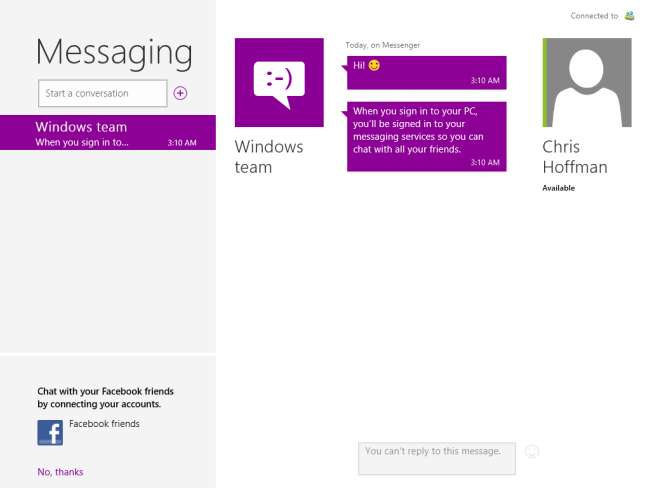650x488 pixels.
Task: Click the 'Connected to' text
Action: tap(594, 16)
